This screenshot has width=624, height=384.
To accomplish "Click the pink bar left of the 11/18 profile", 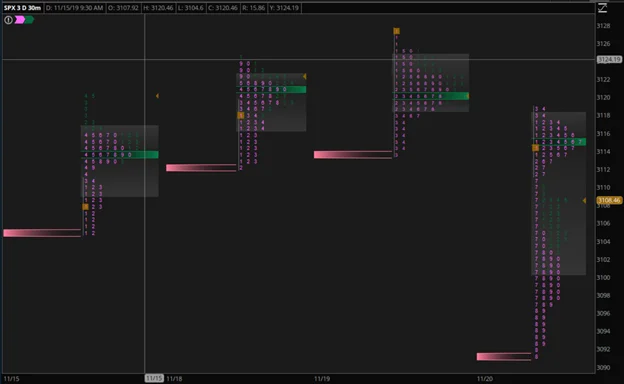I will [x=201, y=168].
